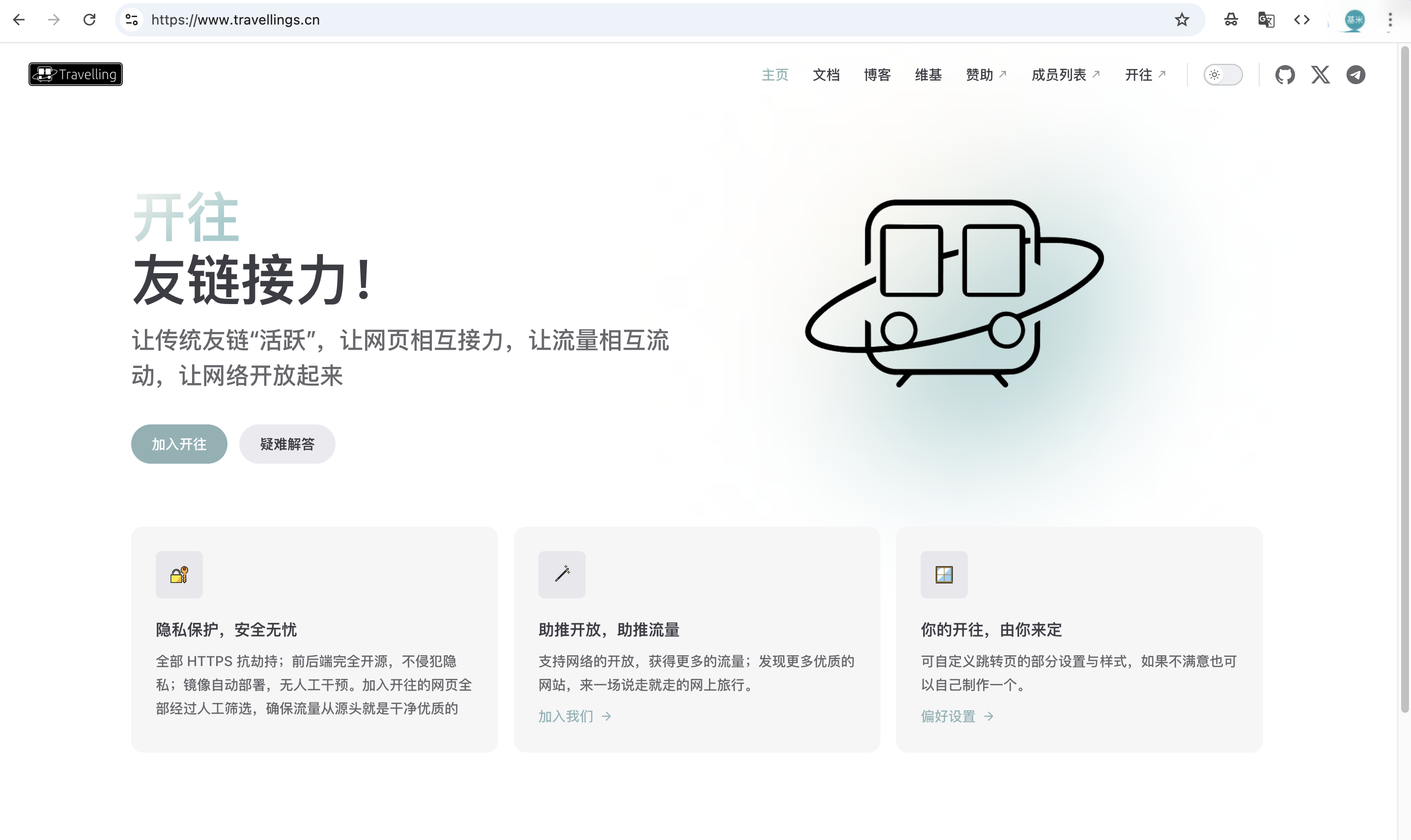Open the Telegram icon link

pyautogui.click(x=1355, y=75)
